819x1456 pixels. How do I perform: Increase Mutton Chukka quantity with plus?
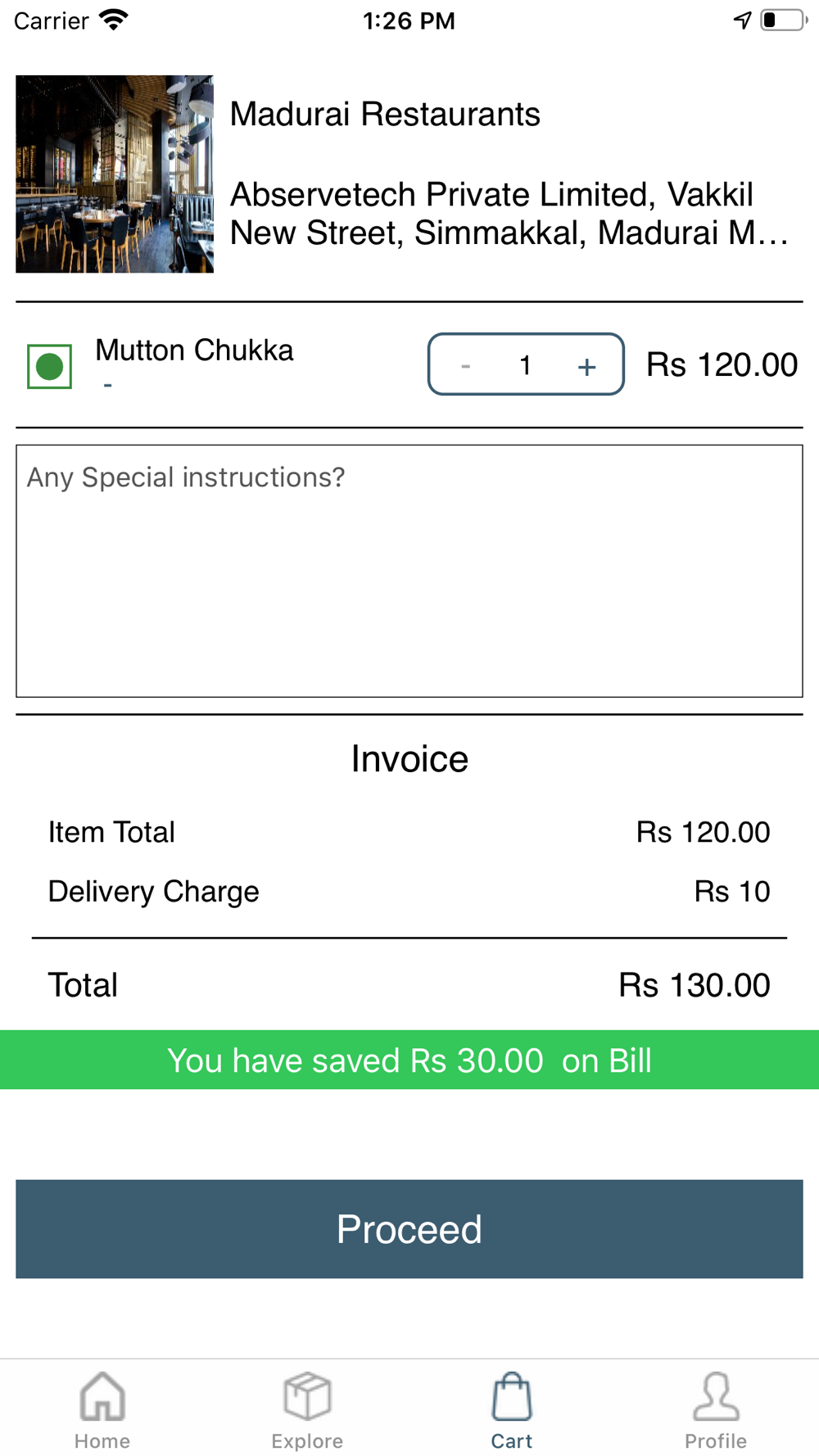[586, 366]
